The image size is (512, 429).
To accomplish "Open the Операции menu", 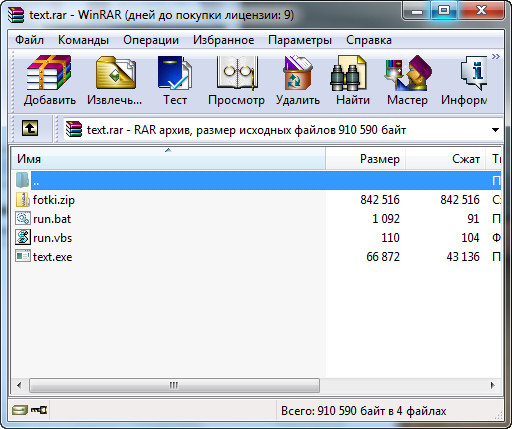I will (151, 40).
